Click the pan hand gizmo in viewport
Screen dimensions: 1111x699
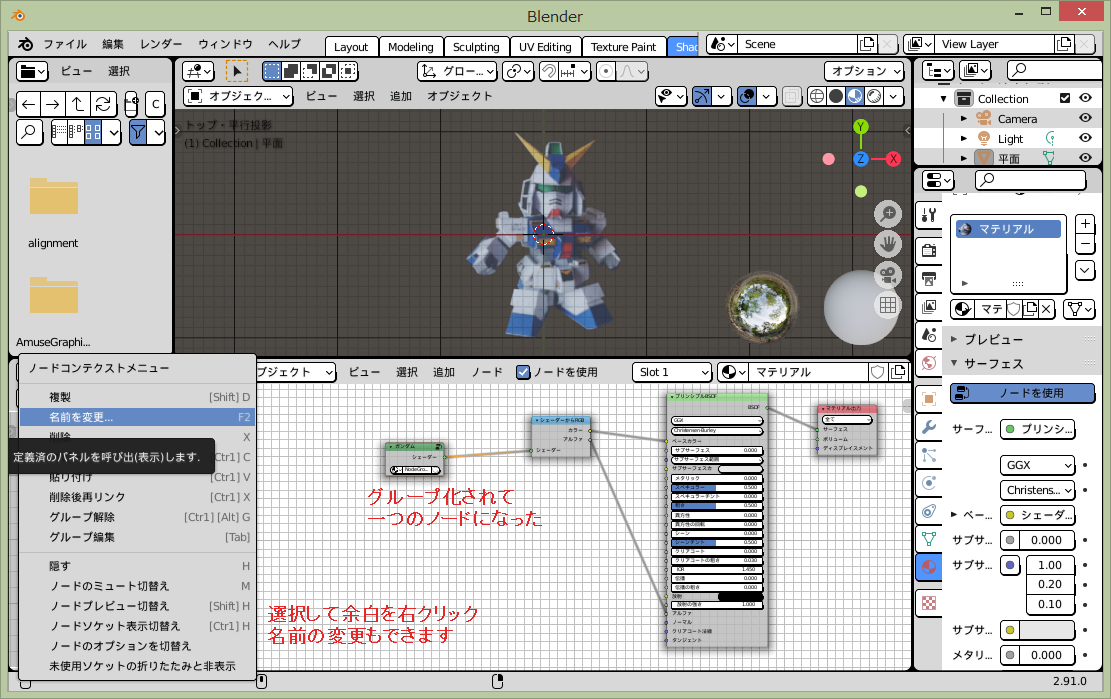click(x=888, y=244)
